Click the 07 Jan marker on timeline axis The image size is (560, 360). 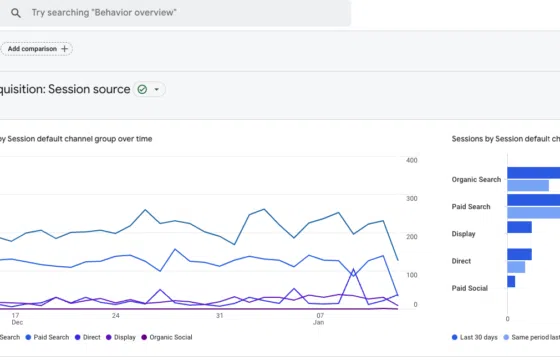coord(319,319)
